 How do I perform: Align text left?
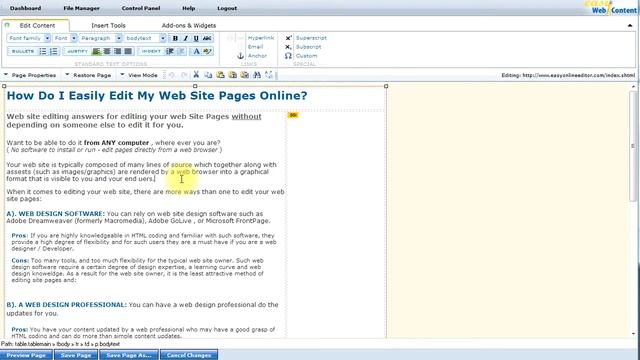[96, 51]
